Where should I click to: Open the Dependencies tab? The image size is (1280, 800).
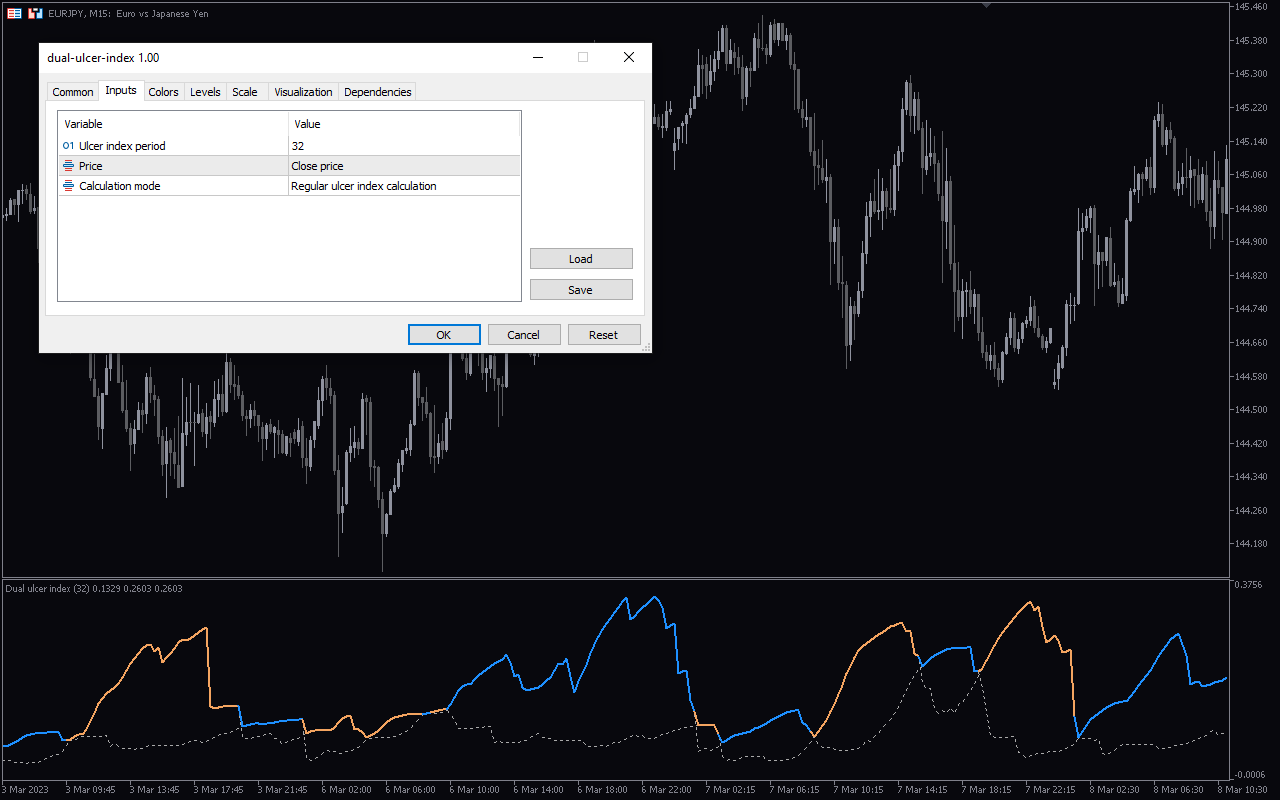click(x=378, y=92)
